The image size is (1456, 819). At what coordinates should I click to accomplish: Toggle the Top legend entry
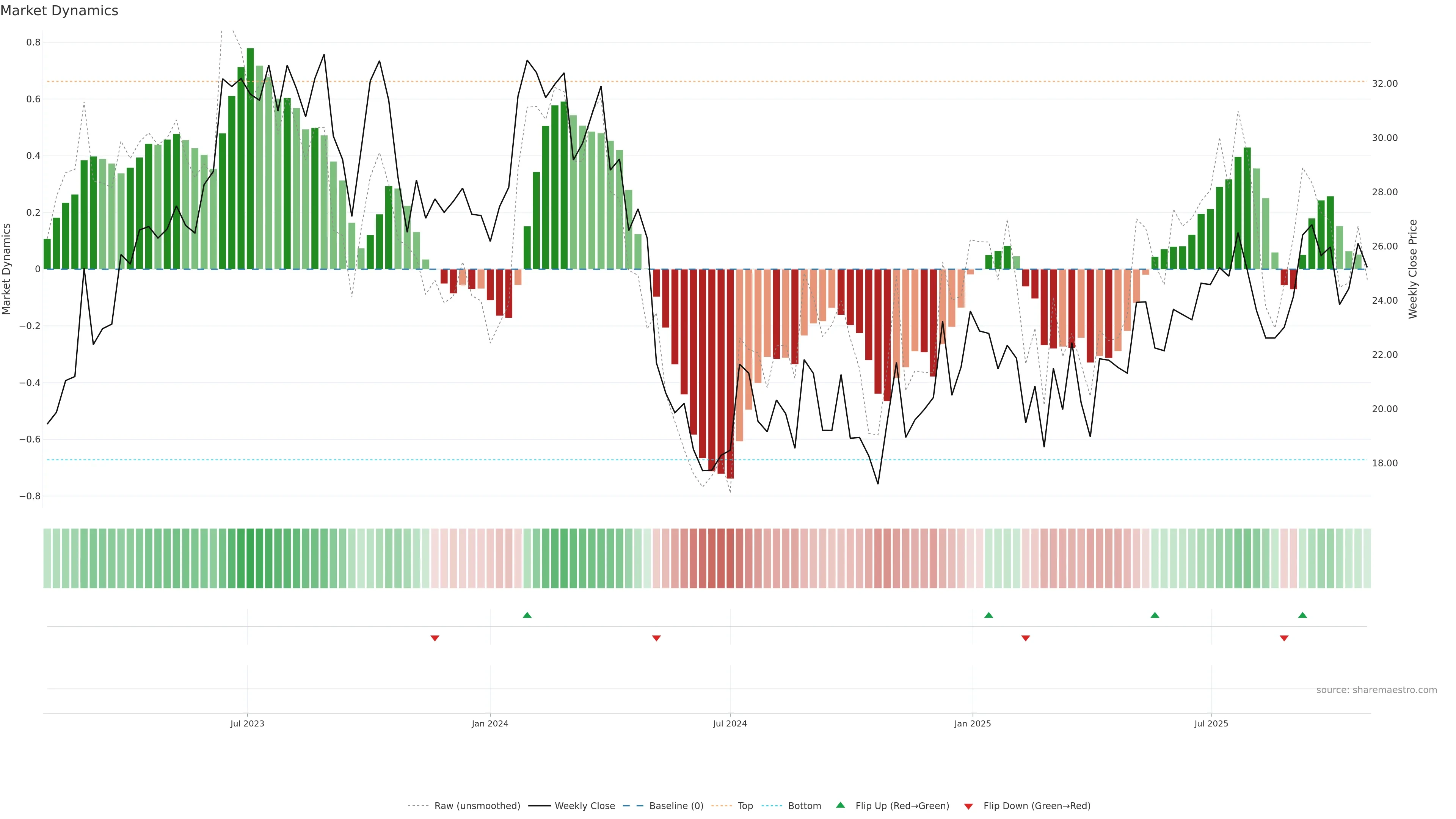click(x=745, y=806)
